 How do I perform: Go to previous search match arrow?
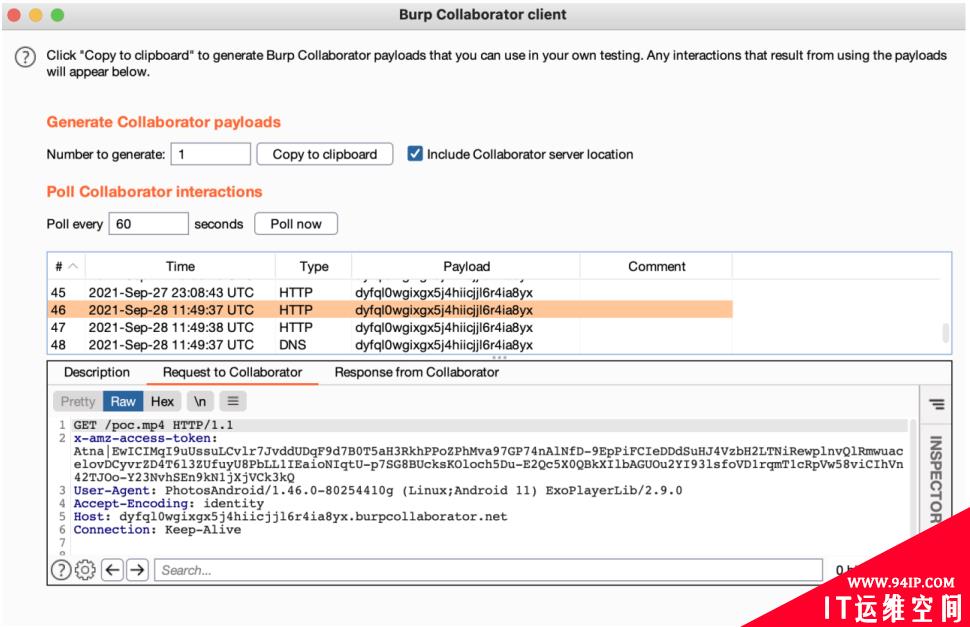[112, 569]
